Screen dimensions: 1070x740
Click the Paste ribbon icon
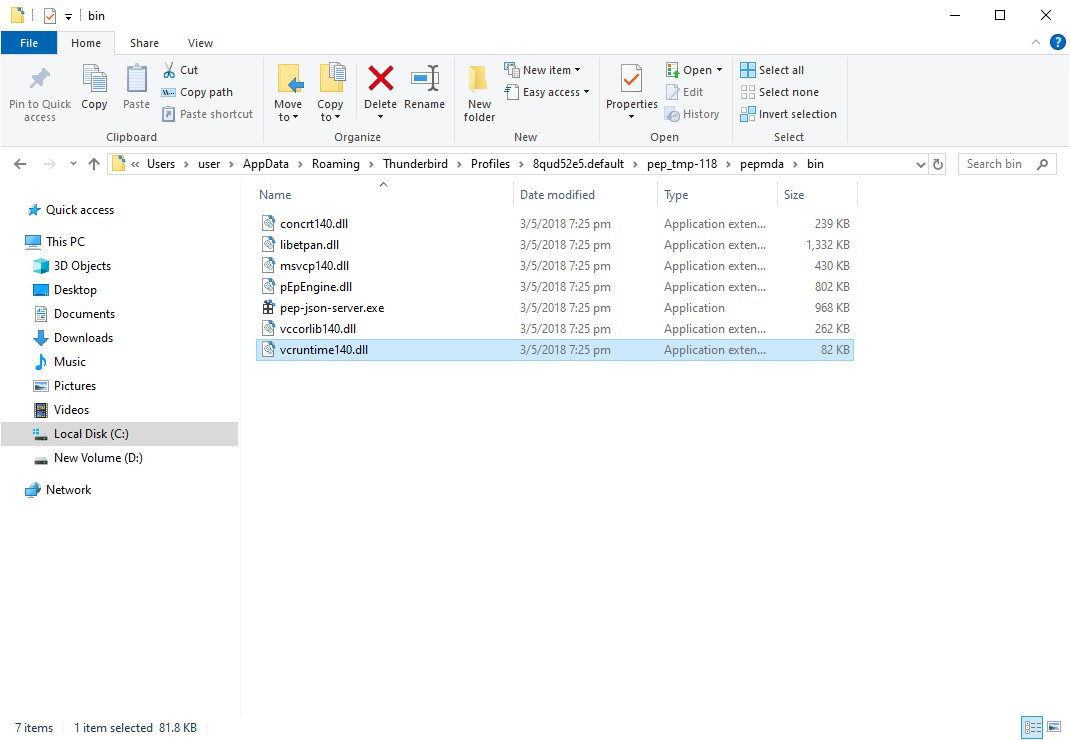coord(136,87)
